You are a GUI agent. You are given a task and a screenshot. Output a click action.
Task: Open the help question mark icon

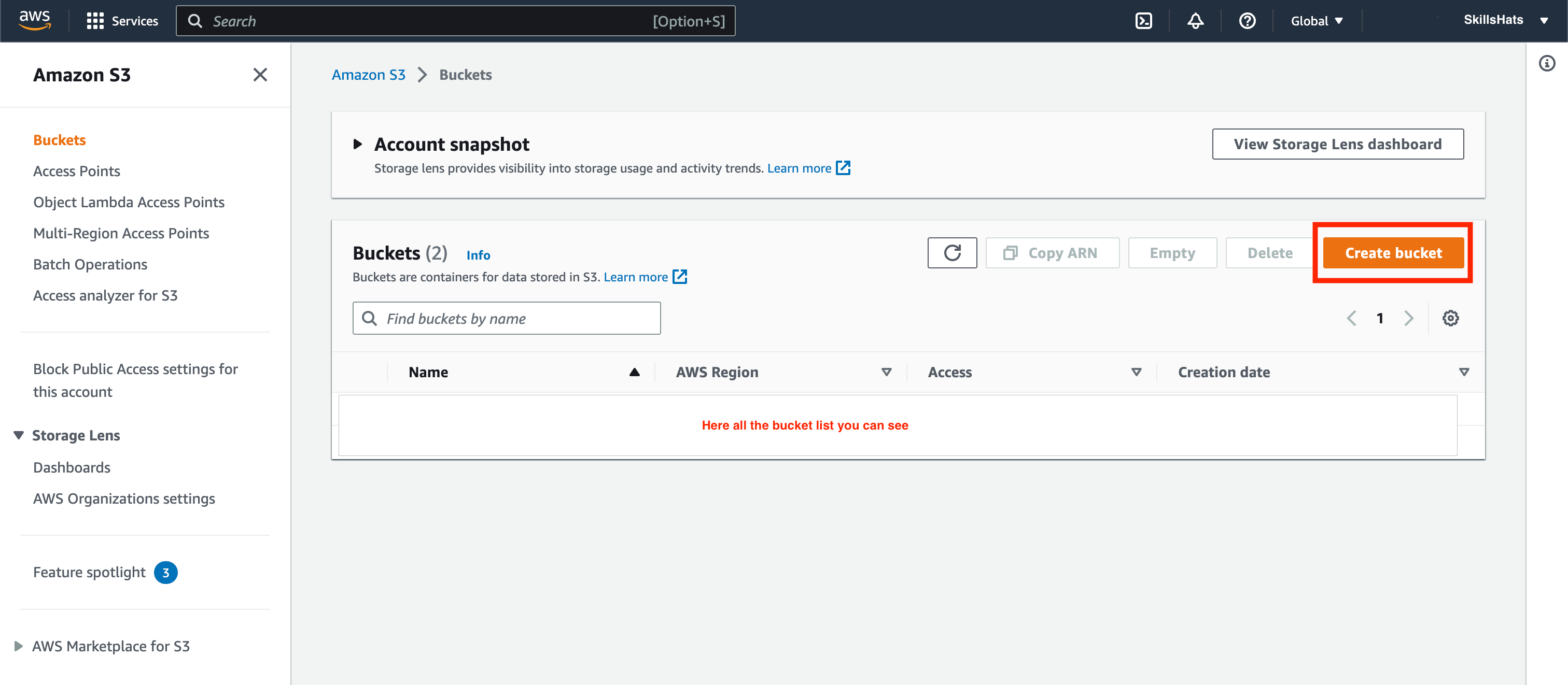point(1247,21)
